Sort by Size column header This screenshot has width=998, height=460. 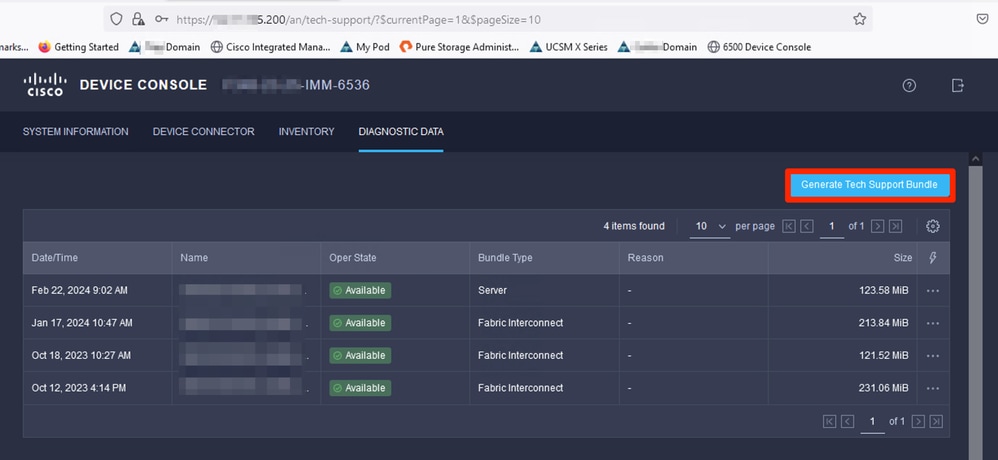pos(842,258)
